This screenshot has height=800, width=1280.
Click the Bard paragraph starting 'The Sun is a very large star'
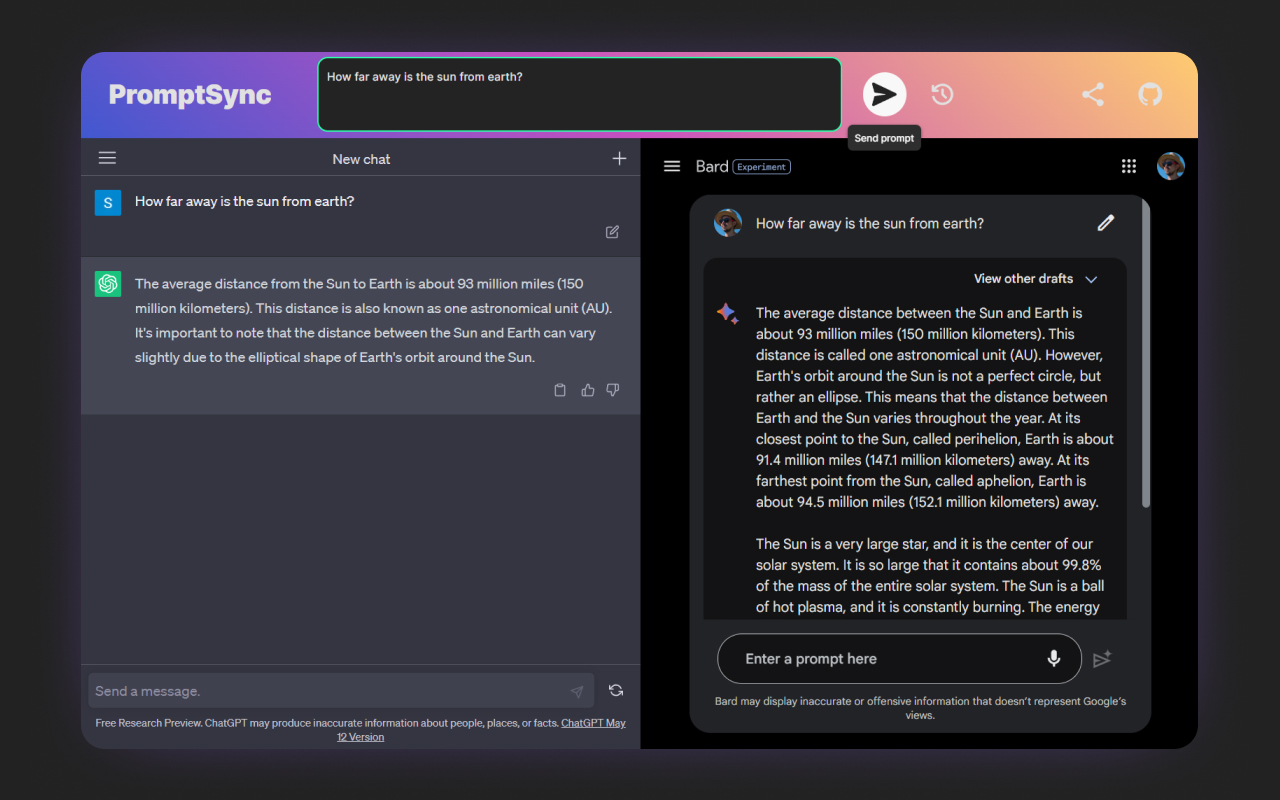point(930,575)
